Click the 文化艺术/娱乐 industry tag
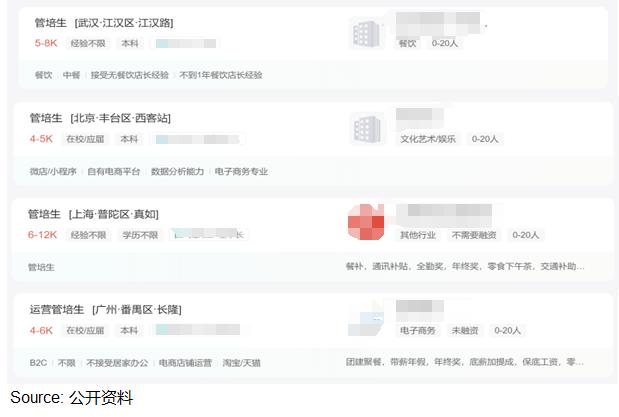Screen dimensions: 619x417 (x=428, y=139)
